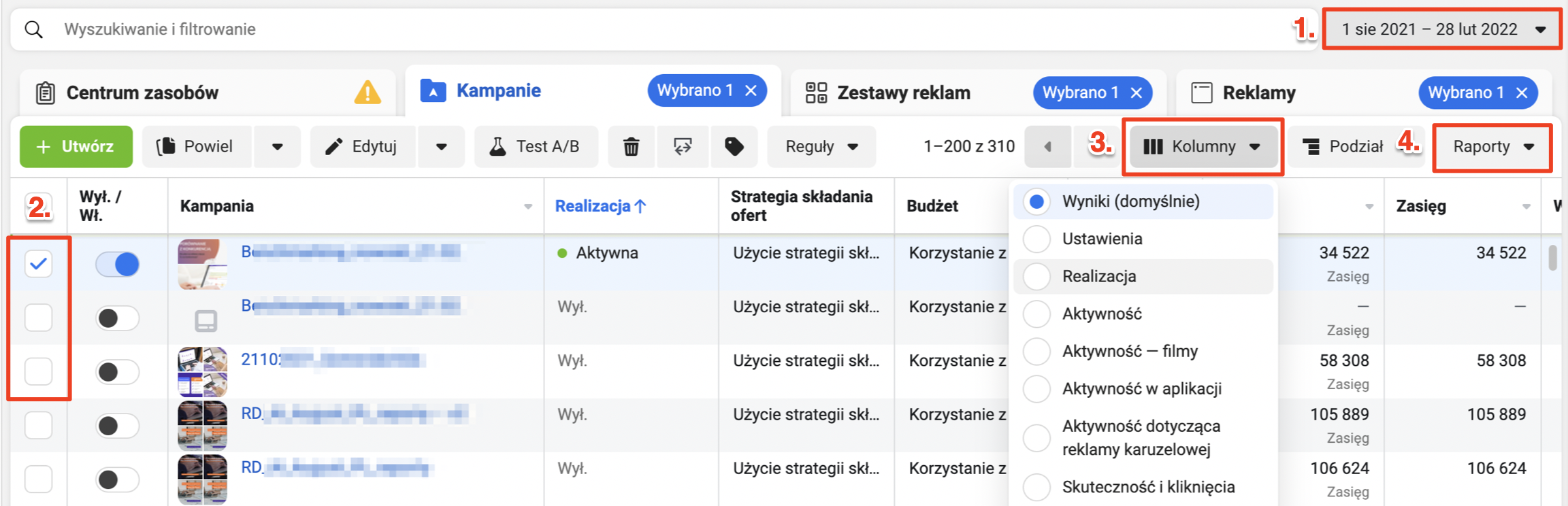Select the Aktywność — filmy radio option

[1036, 351]
